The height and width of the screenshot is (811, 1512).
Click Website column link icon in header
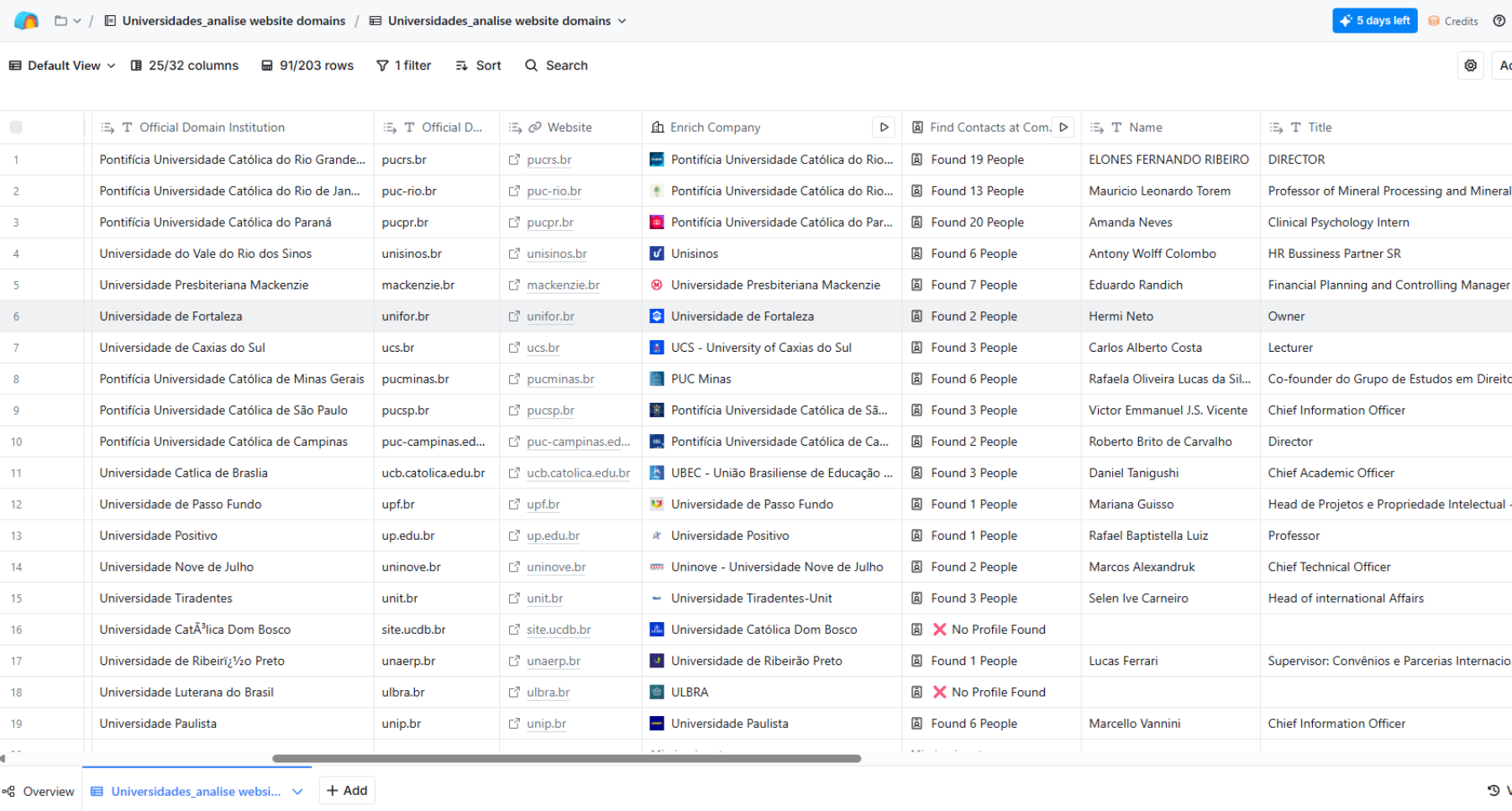[535, 128]
